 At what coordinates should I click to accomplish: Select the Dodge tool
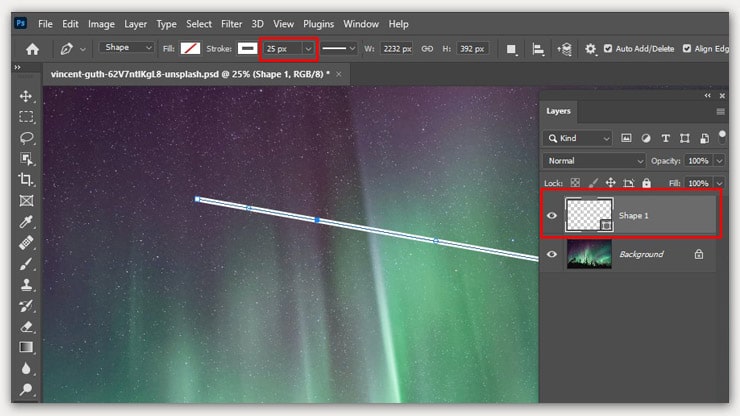pos(26,390)
